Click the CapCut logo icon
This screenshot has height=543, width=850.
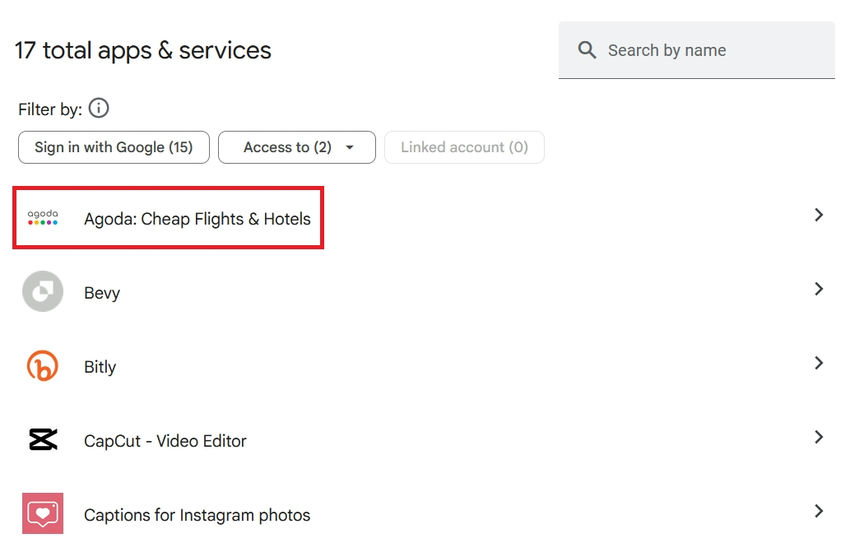pyautogui.click(x=43, y=440)
